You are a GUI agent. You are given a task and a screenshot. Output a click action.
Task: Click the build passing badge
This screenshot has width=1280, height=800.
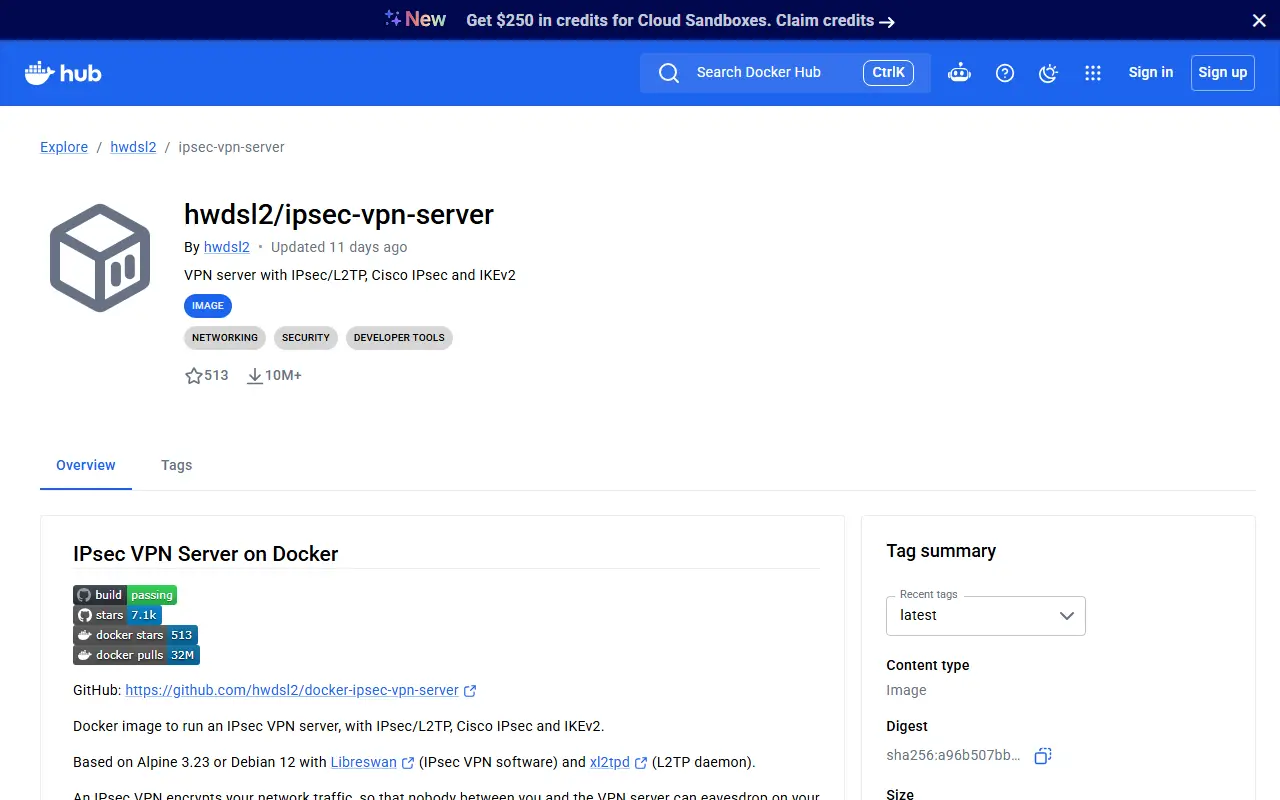(x=125, y=595)
